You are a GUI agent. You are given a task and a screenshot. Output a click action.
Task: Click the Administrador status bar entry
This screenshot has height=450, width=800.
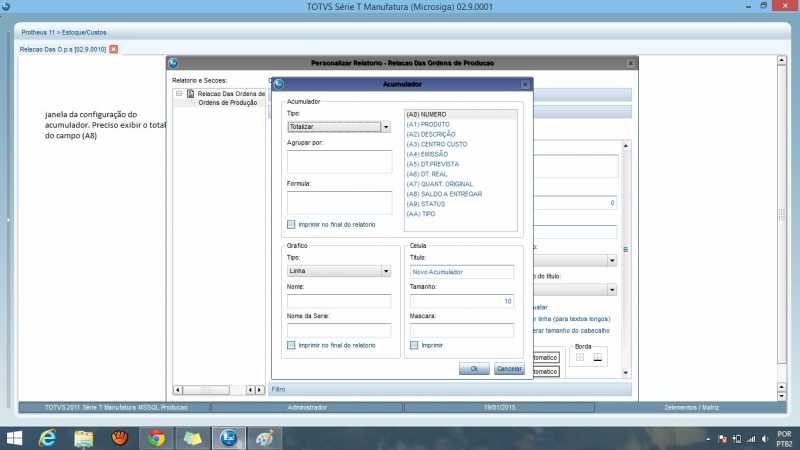coord(307,407)
